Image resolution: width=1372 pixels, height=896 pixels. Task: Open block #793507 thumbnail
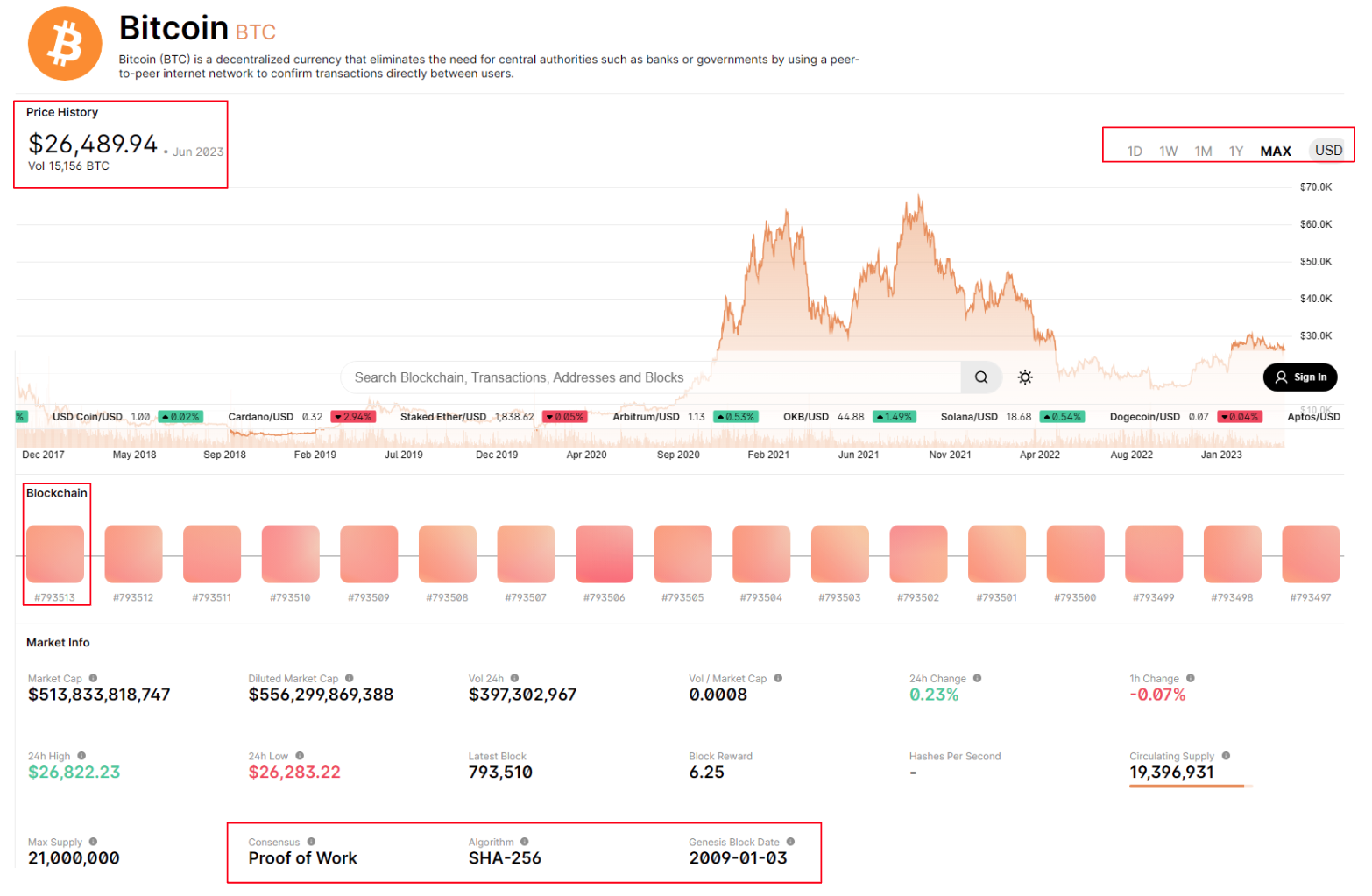pyautogui.click(x=526, y=554)
